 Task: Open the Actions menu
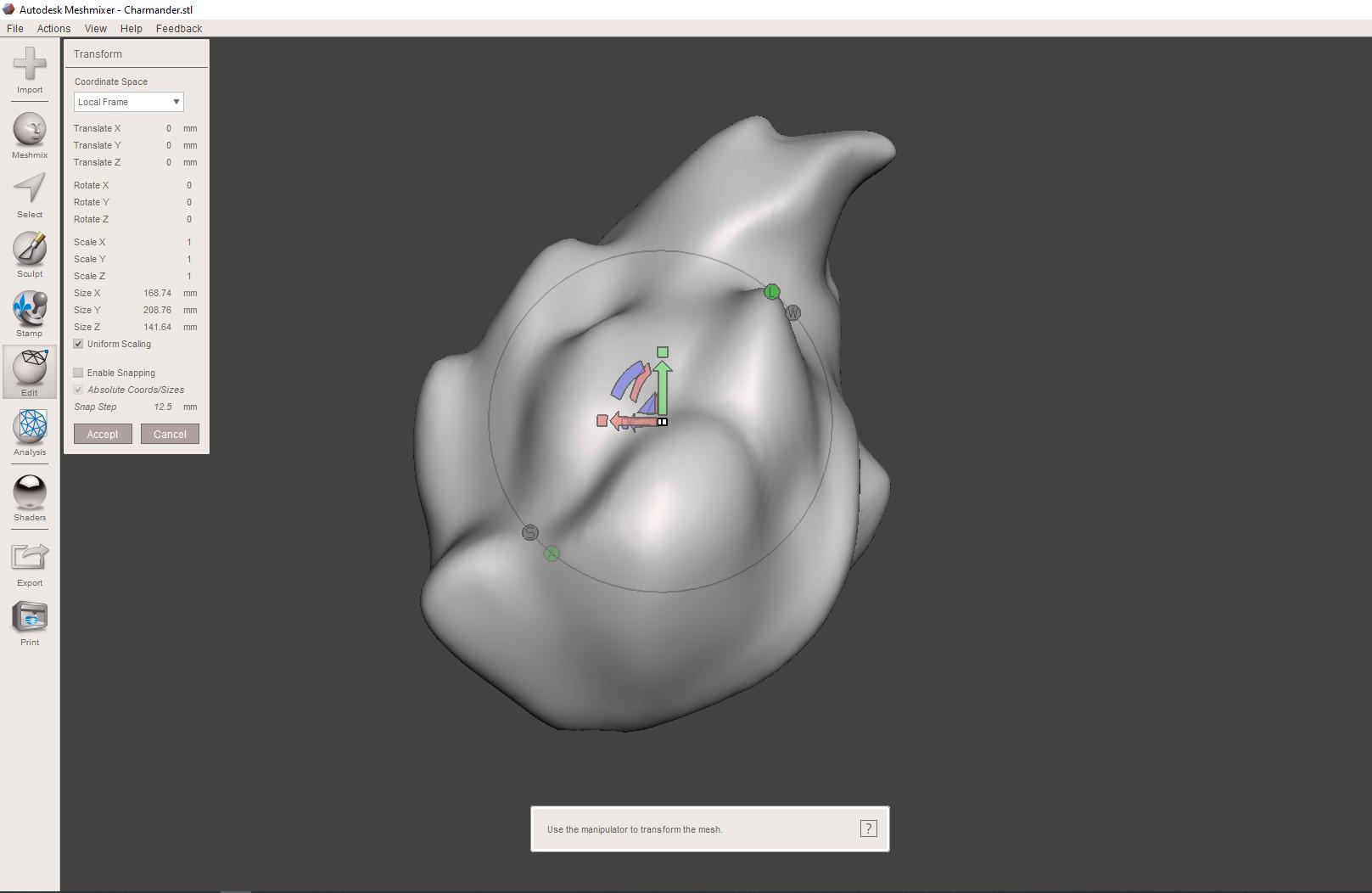tap(53, 28)
